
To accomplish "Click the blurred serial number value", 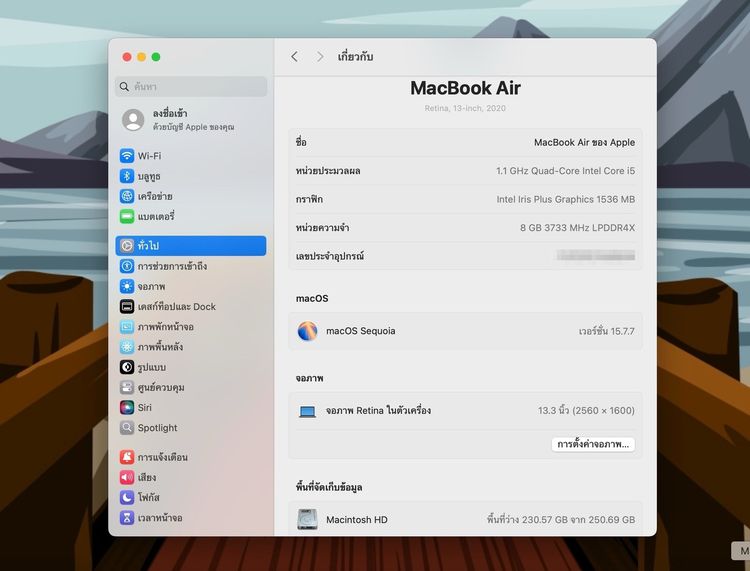I will [x=596, y=256].
